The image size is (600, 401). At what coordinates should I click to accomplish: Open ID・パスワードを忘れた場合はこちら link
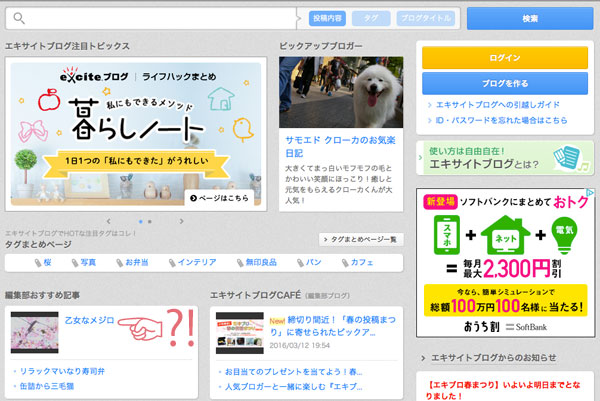click(x=501, y=120)
